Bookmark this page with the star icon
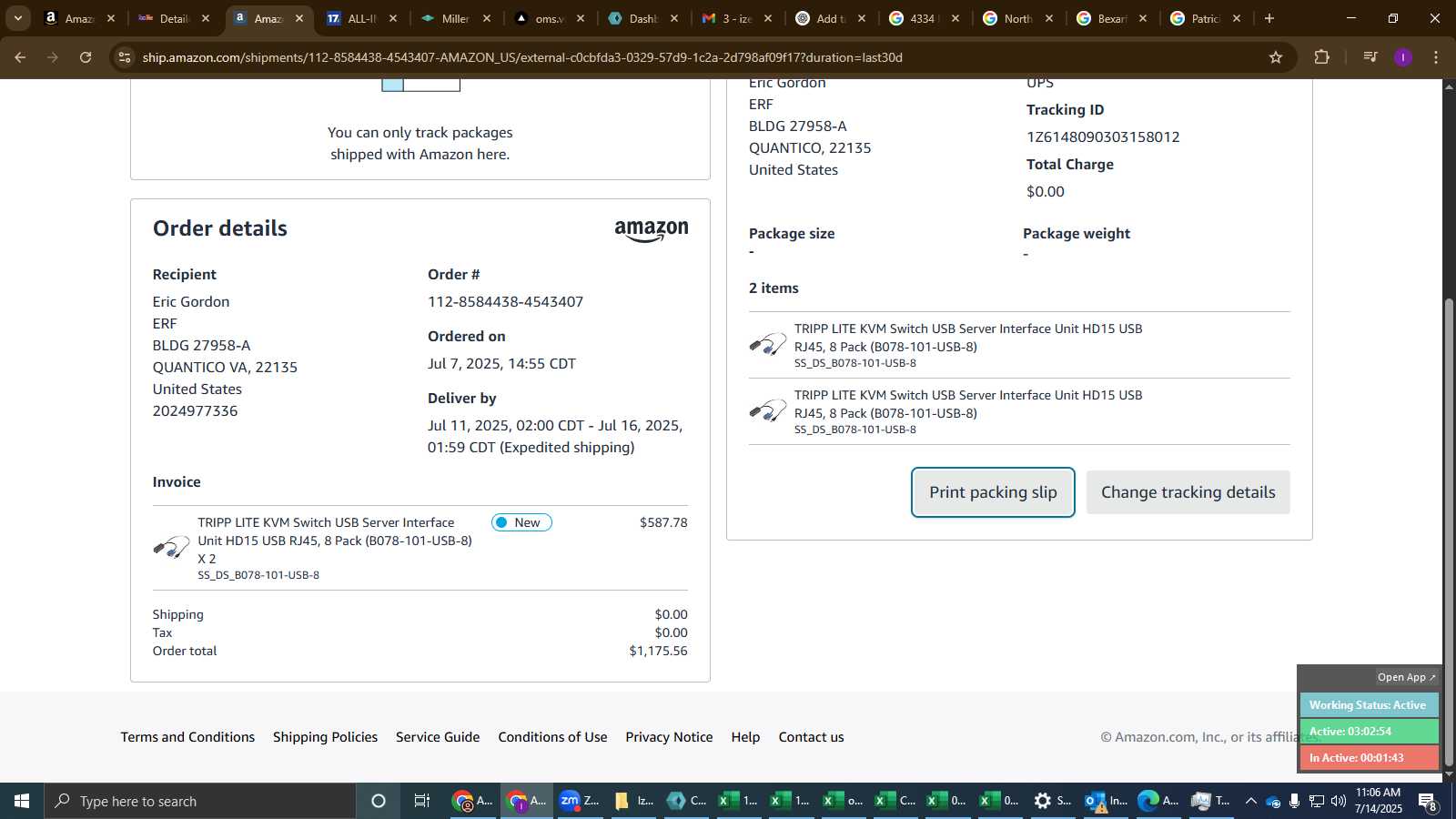The width and height of the screenshot is (1456, 819). coord(1276,57)
